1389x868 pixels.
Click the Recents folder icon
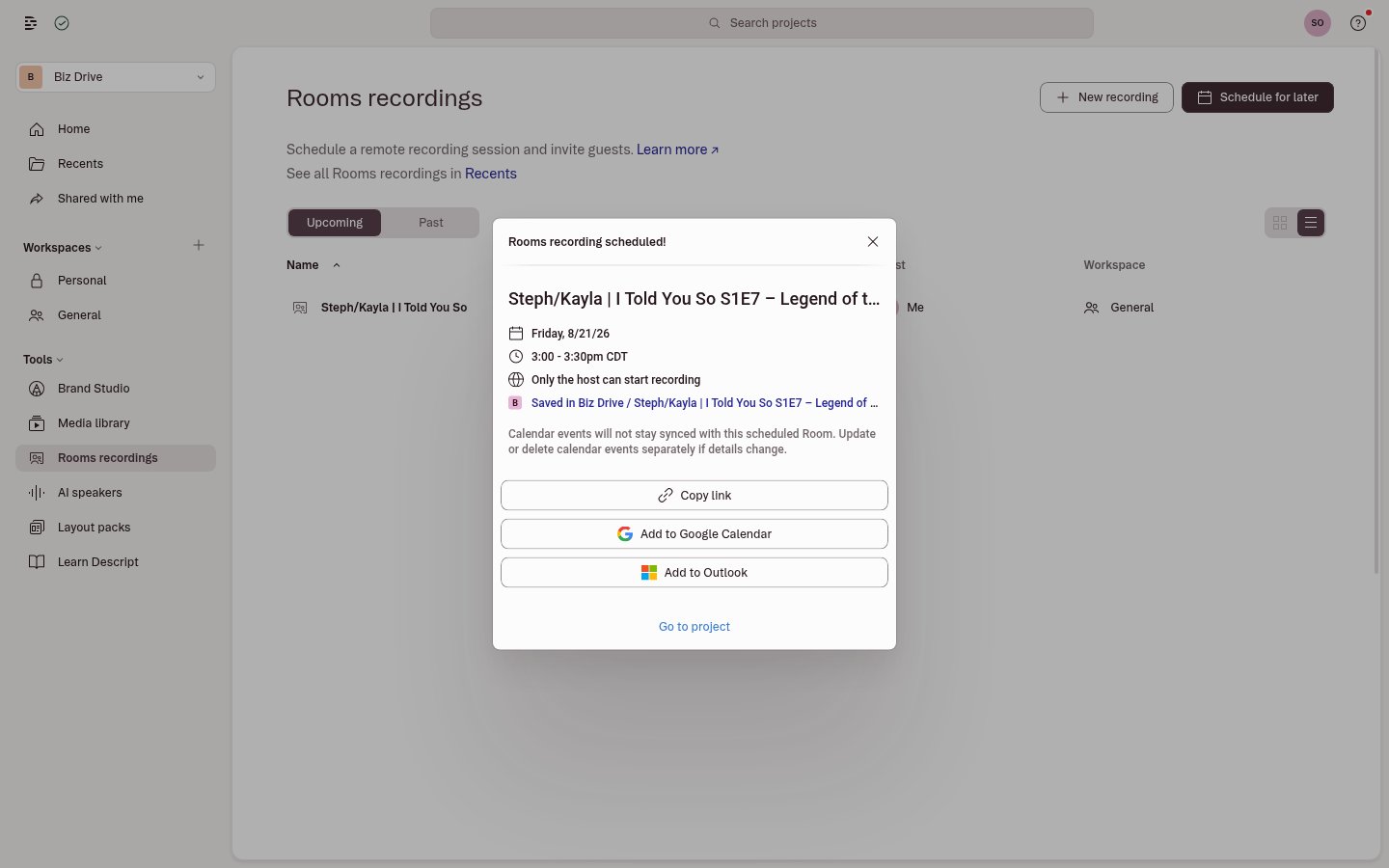pos(37,164)
